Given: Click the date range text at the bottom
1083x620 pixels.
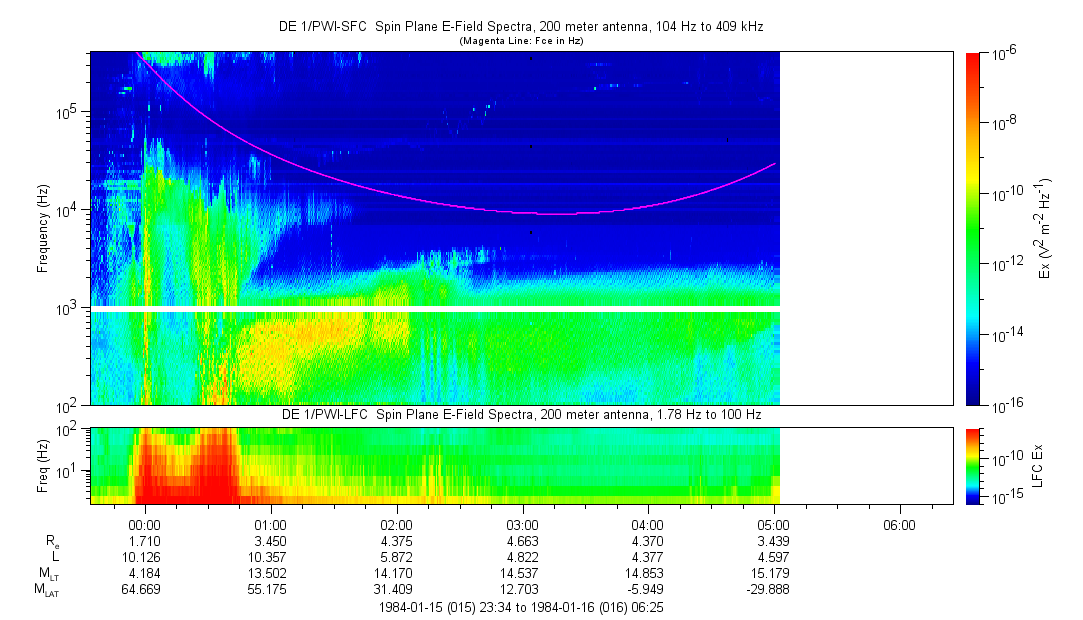Looking at the screenshot, I should click(520, 606).
